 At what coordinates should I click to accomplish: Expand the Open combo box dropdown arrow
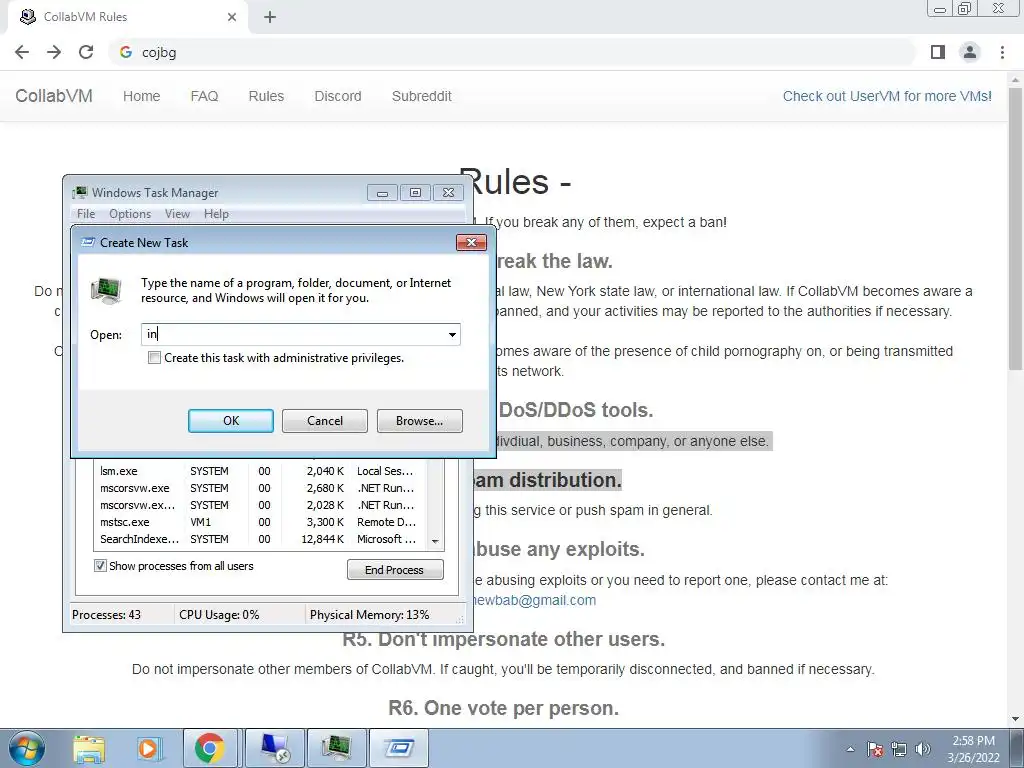[452, 334]
